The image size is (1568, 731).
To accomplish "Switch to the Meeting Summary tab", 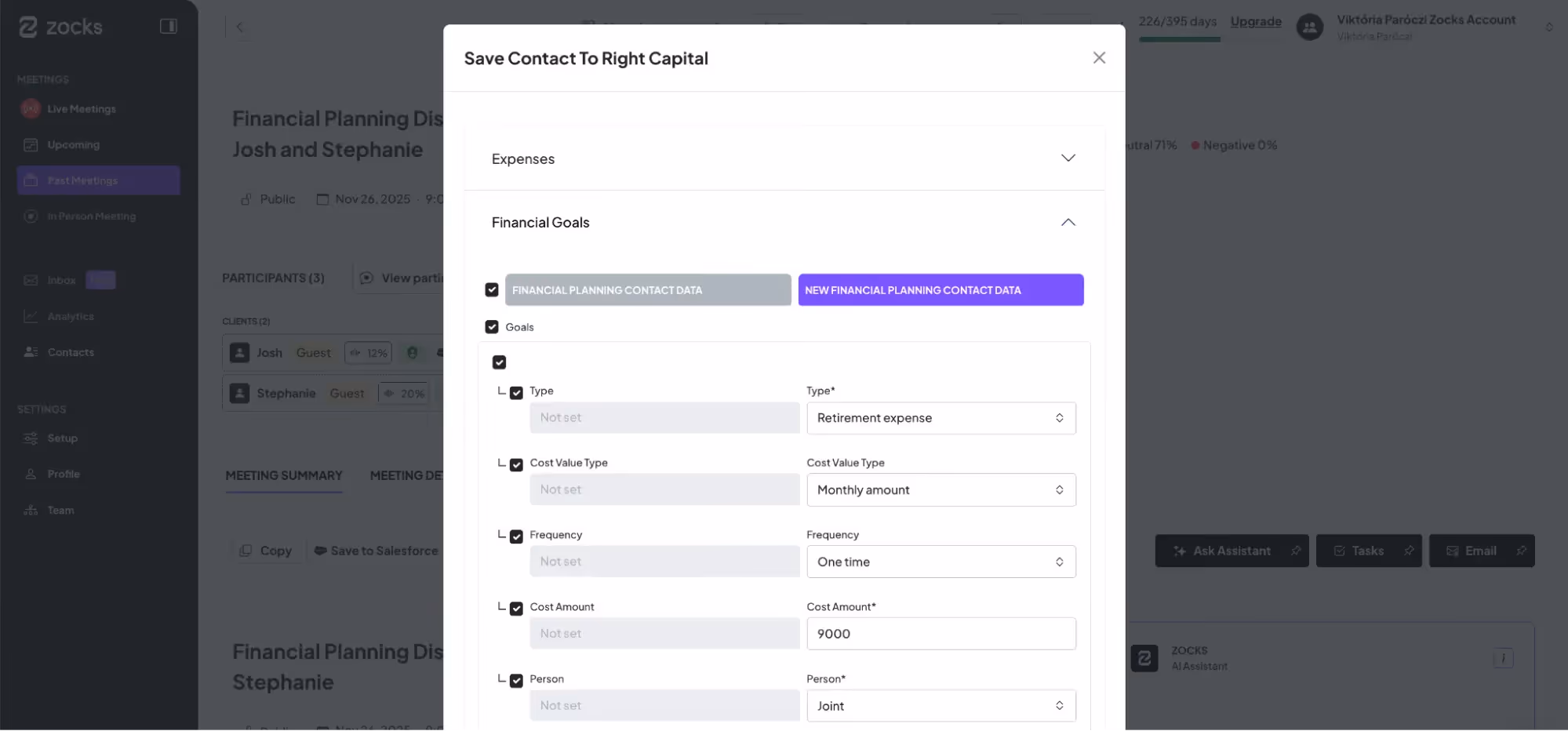I will (x=283, y=475).
